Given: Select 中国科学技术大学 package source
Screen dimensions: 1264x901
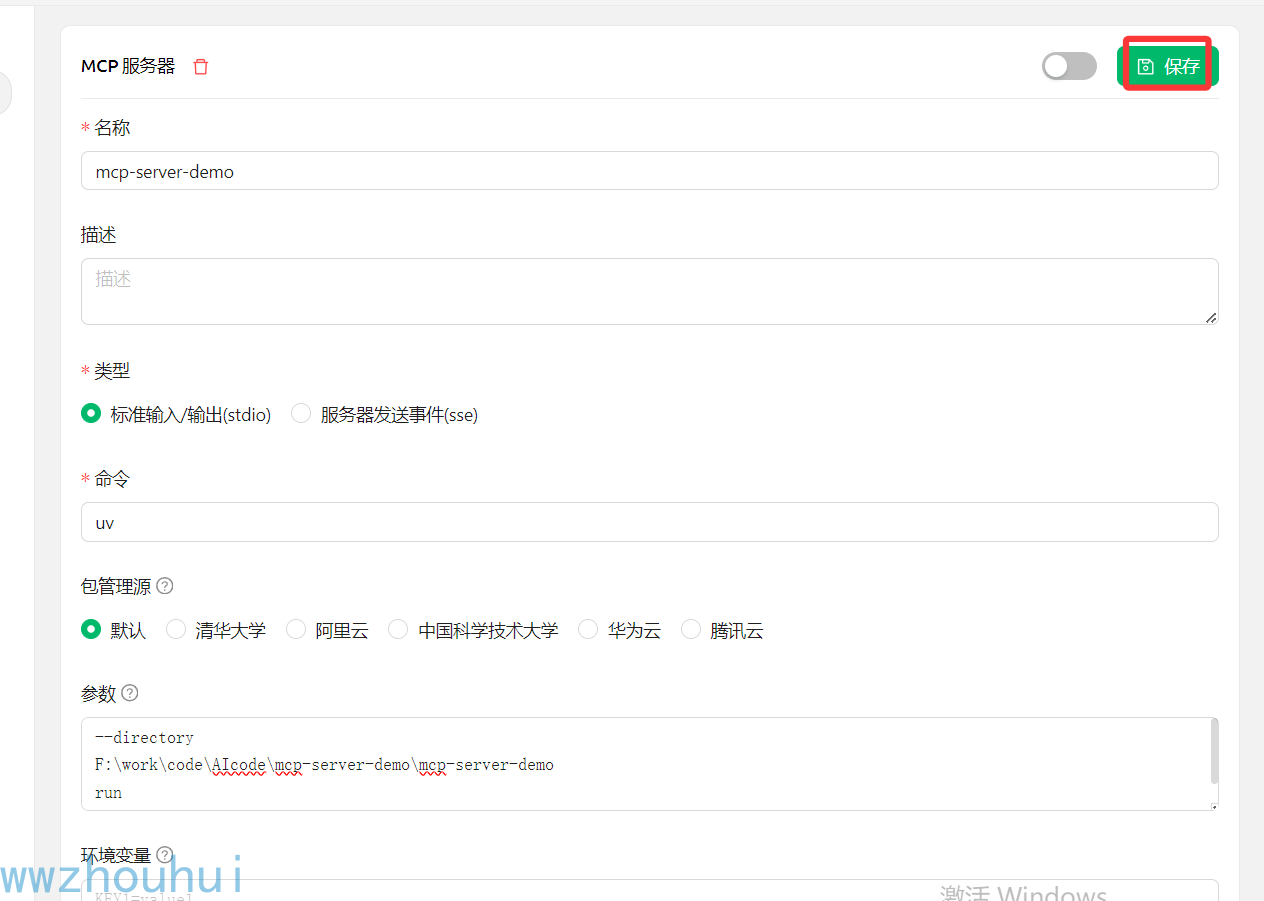Looking at the screenshot, I should tap(398, 628).
